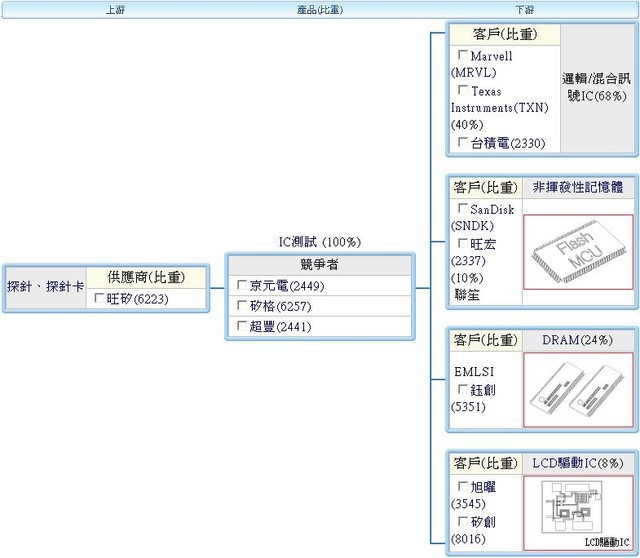Click 客戶(比重) header beside 非揮發性記憶體

tap(485, 187)
